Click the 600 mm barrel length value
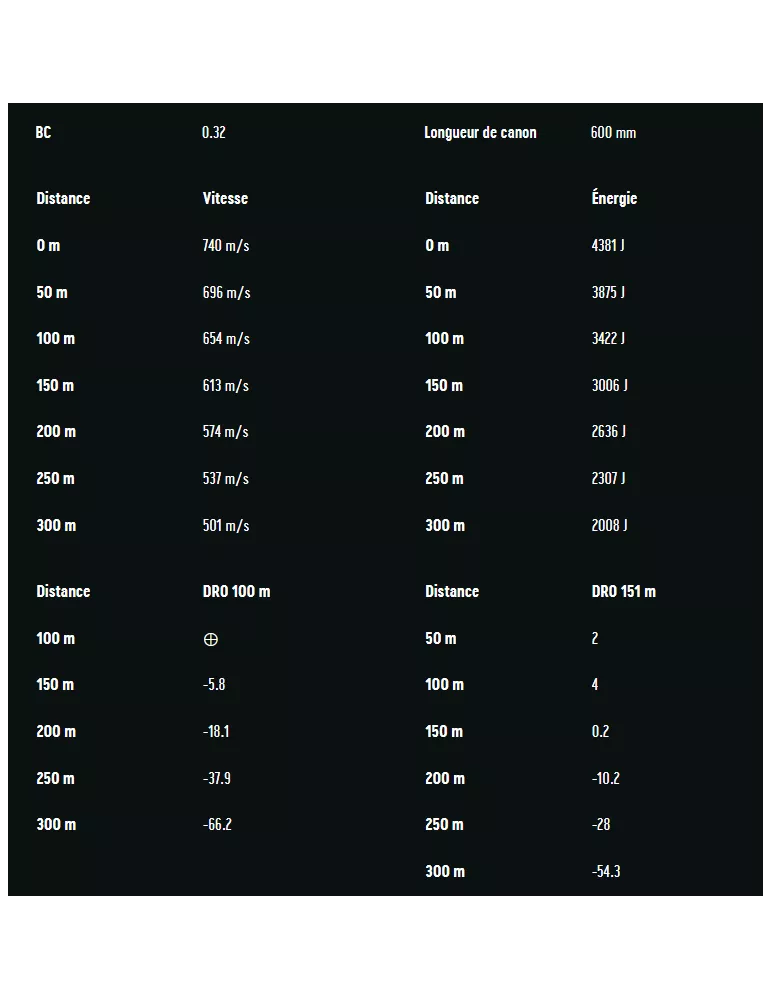Screen dimensions: 771x1000 coord(613,132)
